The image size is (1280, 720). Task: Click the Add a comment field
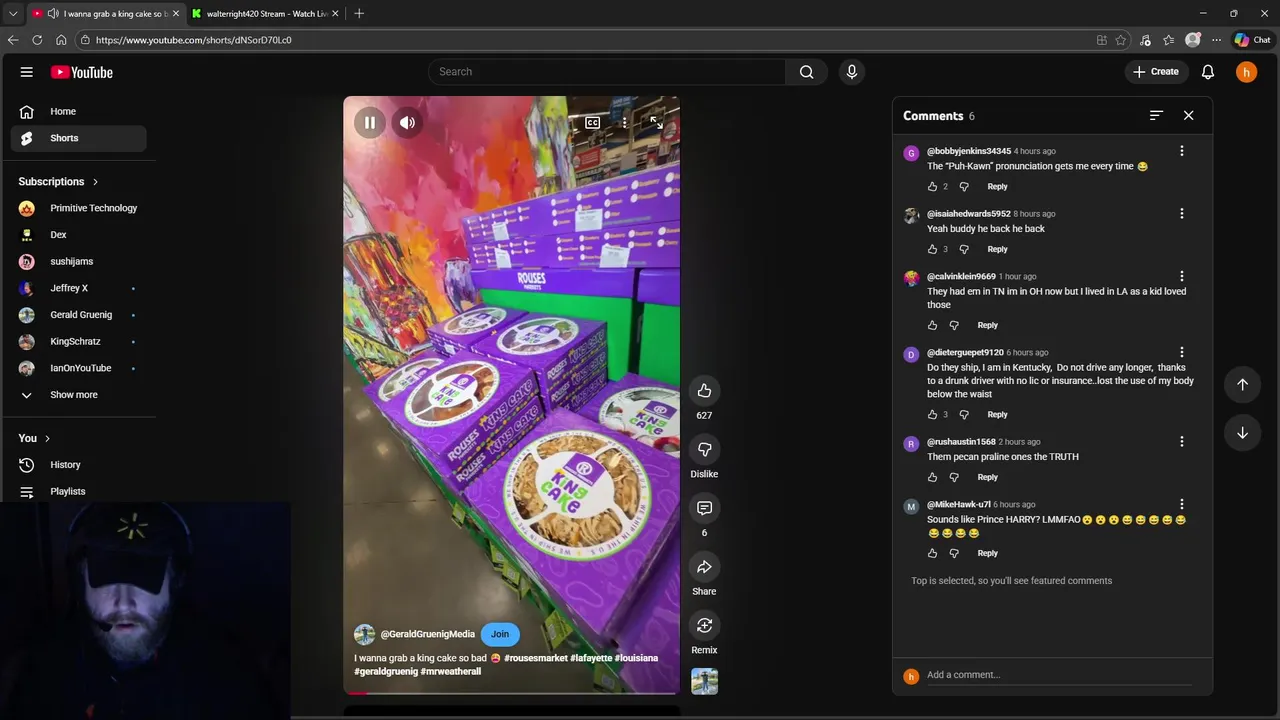coord(1058,675)
